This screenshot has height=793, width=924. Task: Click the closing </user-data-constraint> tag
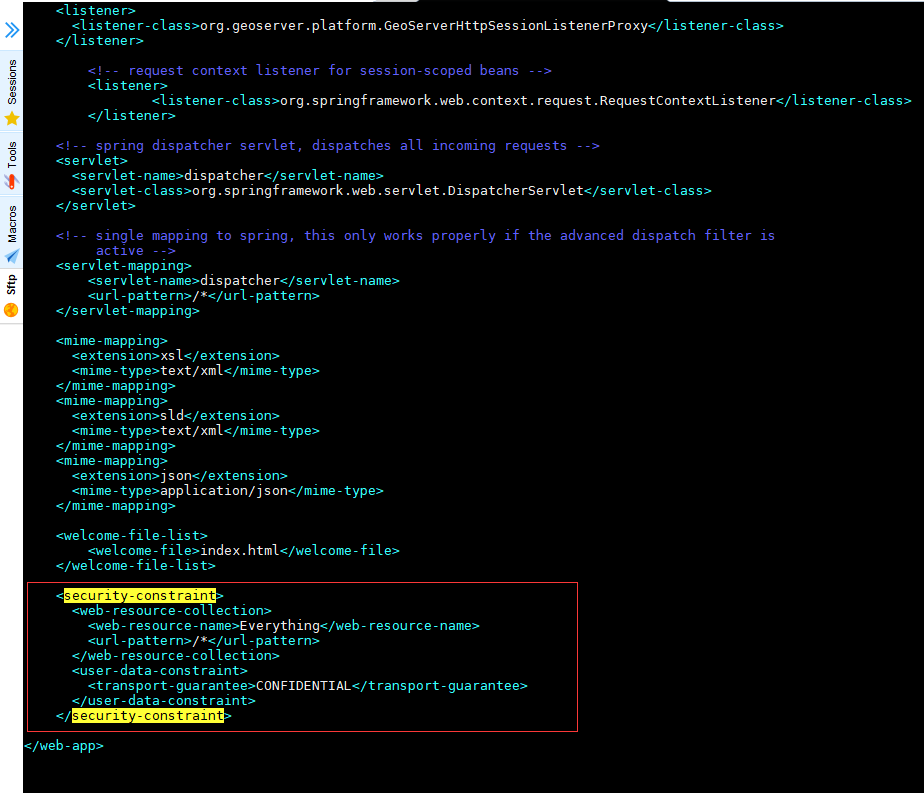pyautogui.click(x=164, y=701)
